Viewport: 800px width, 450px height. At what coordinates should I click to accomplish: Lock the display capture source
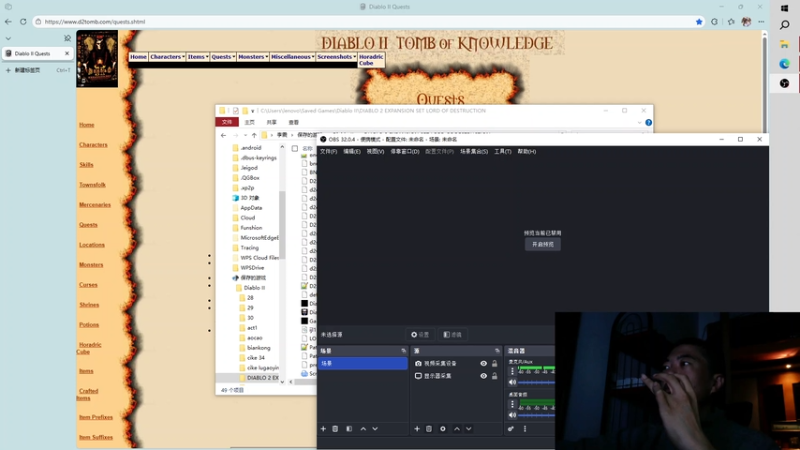tap(494, 376)
